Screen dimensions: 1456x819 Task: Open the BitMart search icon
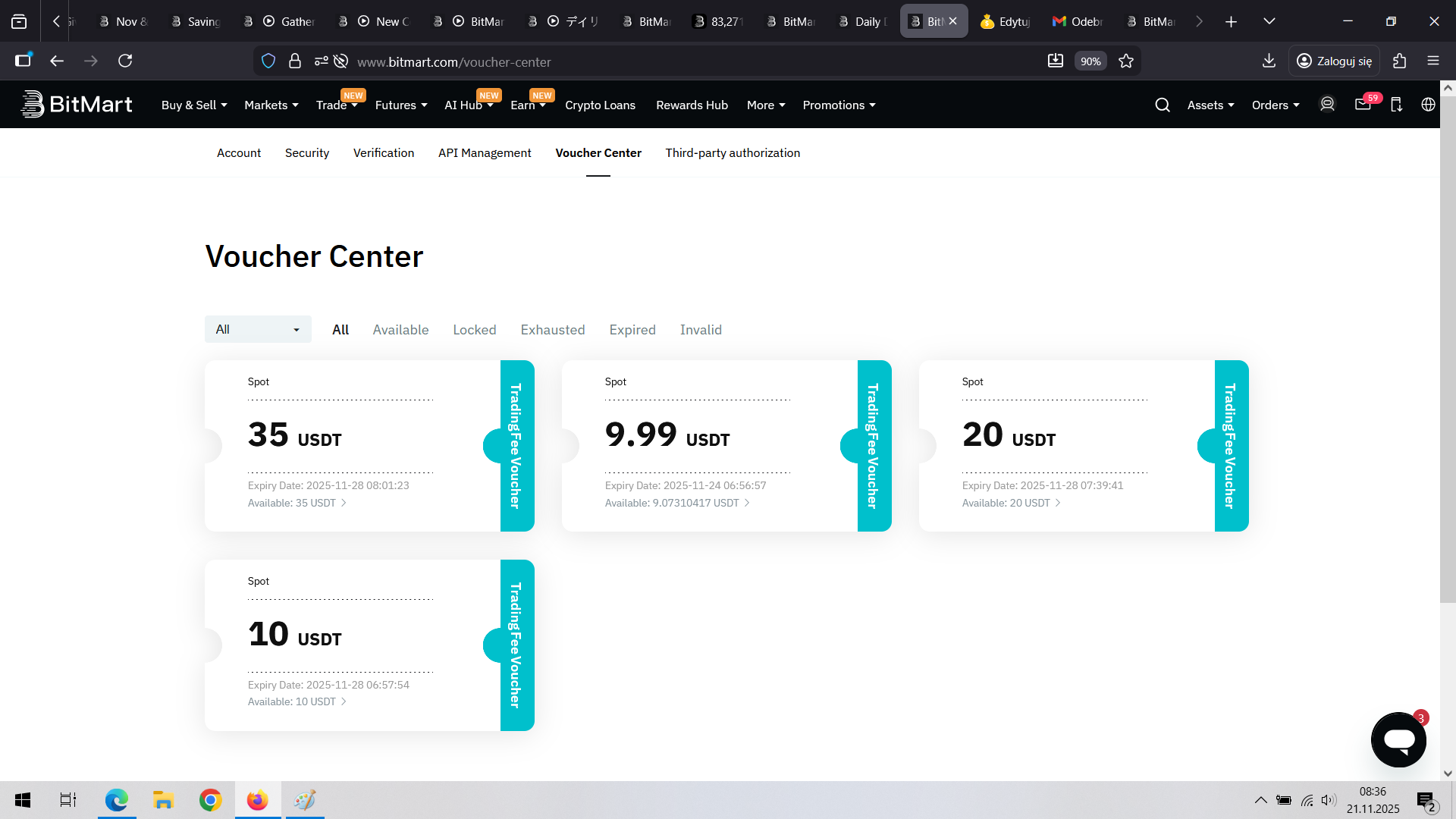click(1162, 105)
